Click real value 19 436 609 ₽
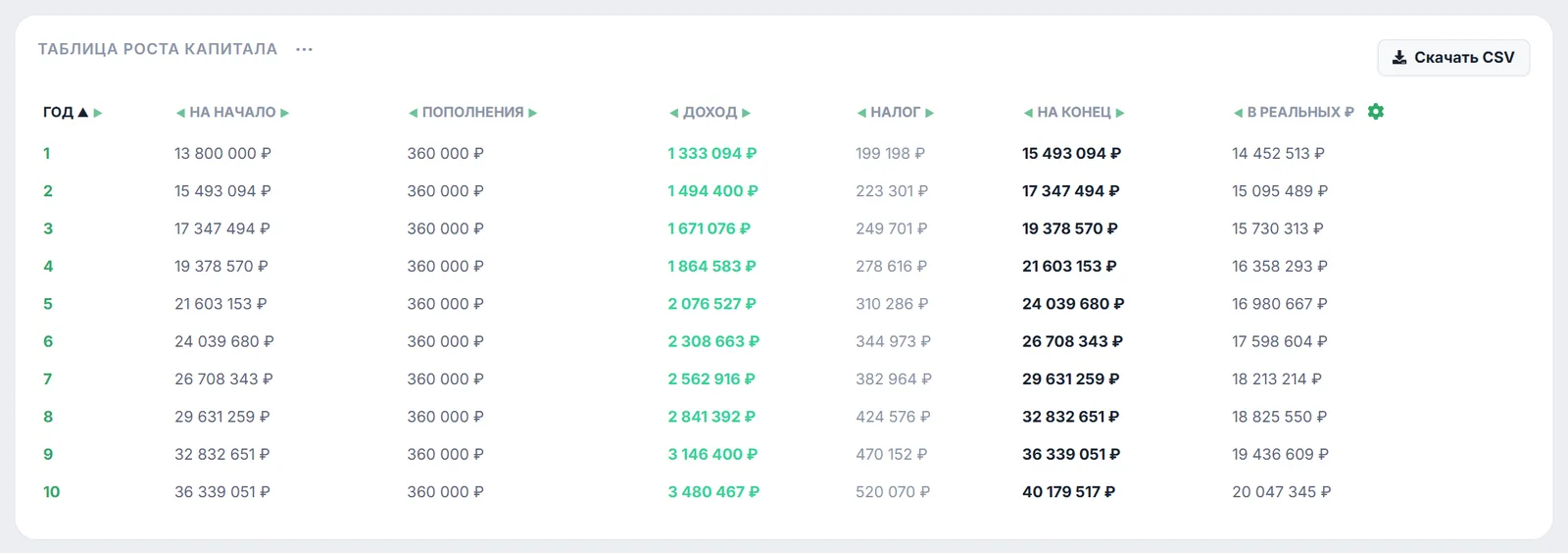1568x553 pixels. click(x=1281, y=454)
